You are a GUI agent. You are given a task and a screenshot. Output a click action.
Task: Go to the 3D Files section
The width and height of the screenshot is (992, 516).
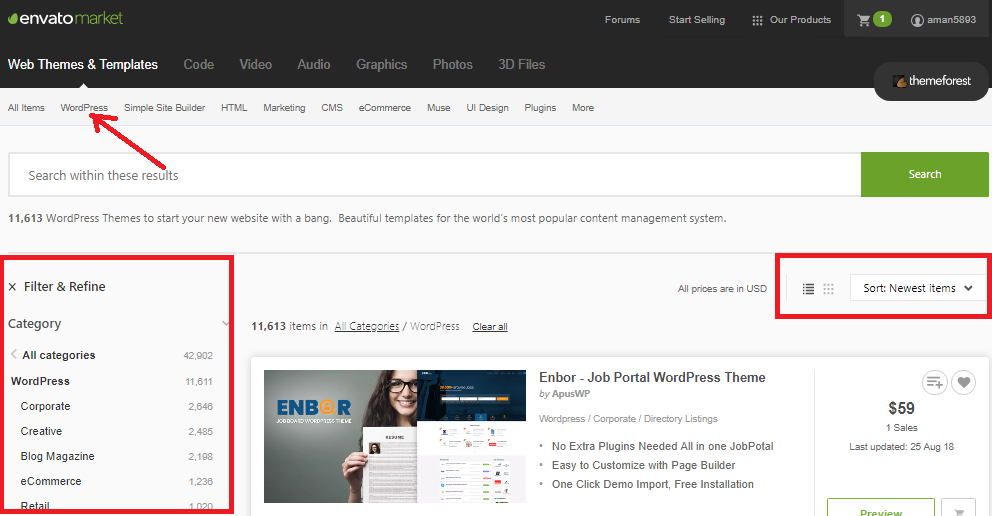[x=521, y=64]
